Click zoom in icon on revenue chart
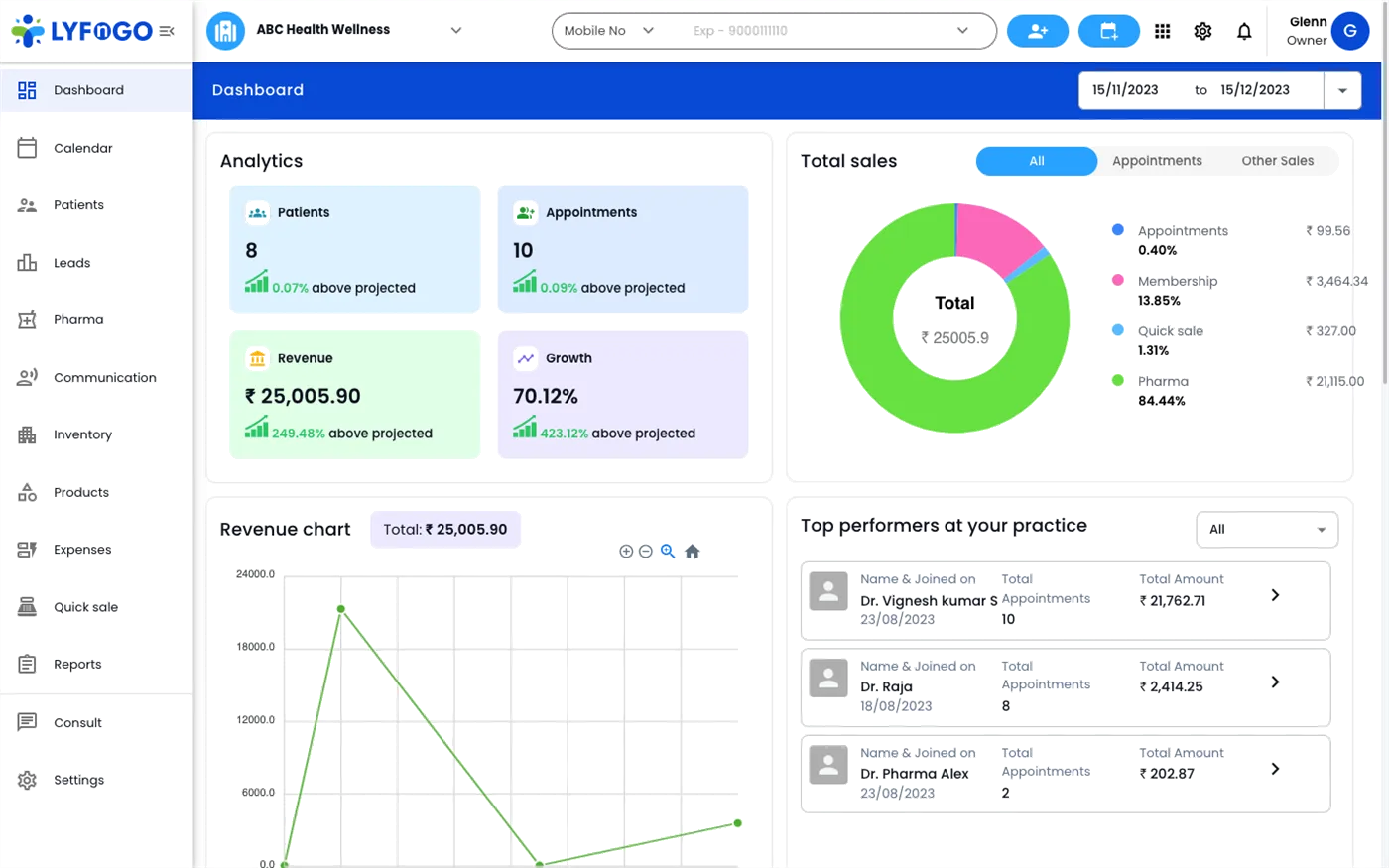This screenshot has height=868, width=1389. 626,551
